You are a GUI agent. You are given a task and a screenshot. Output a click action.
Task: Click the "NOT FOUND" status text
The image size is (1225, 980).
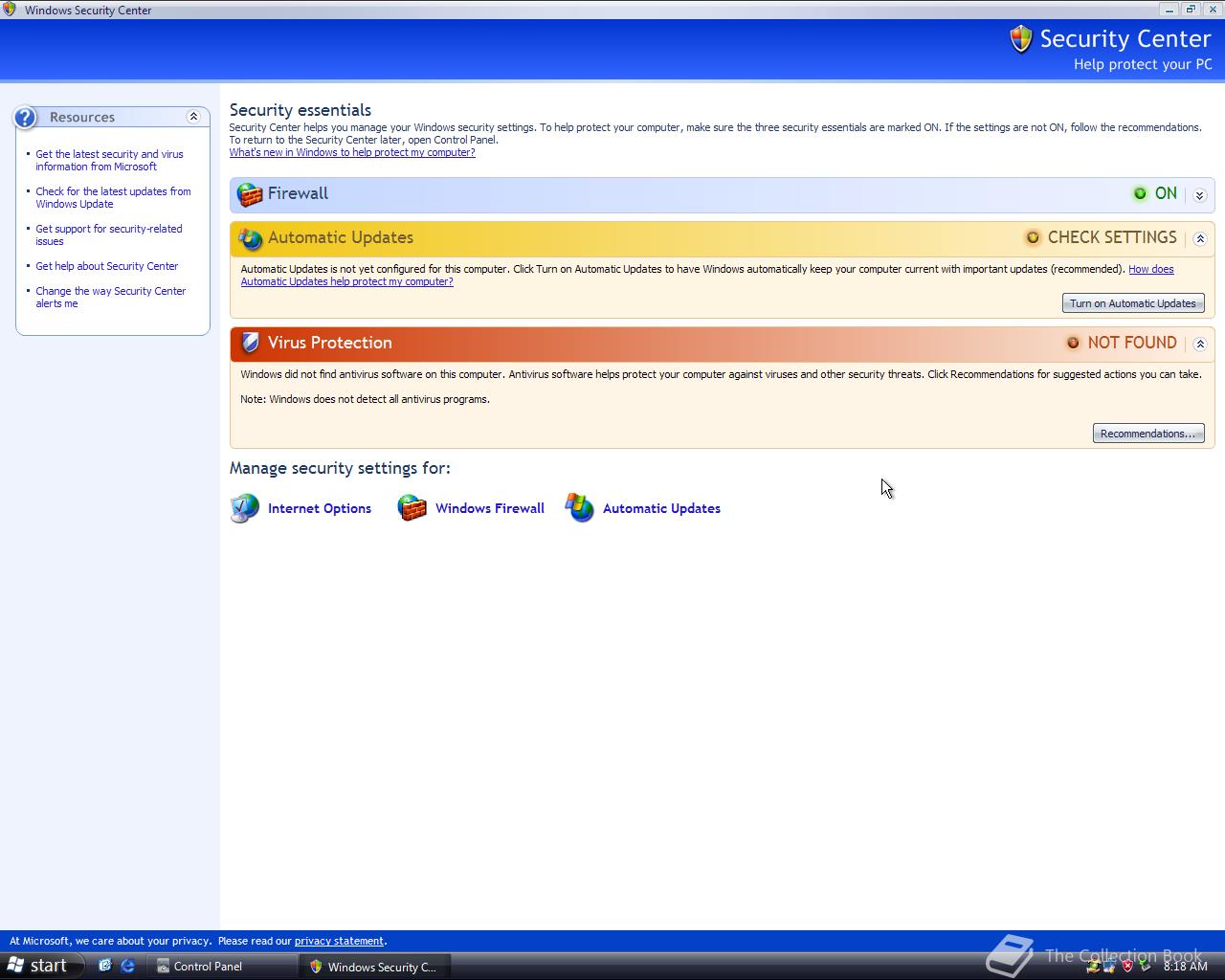pyautogui.click(x=1132, y=343)
